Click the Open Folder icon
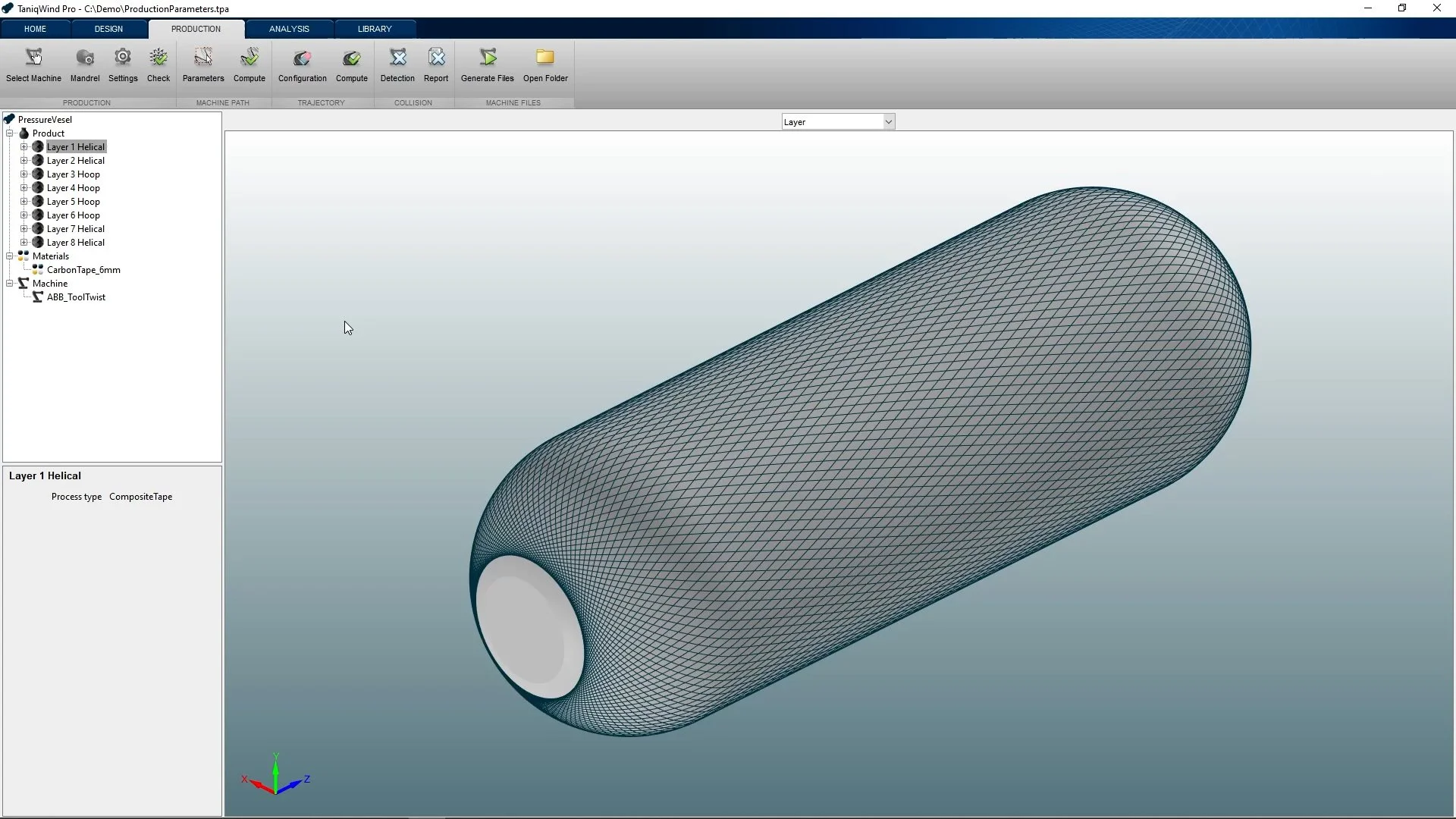The image size is (1456, 819). pos(545,58)
